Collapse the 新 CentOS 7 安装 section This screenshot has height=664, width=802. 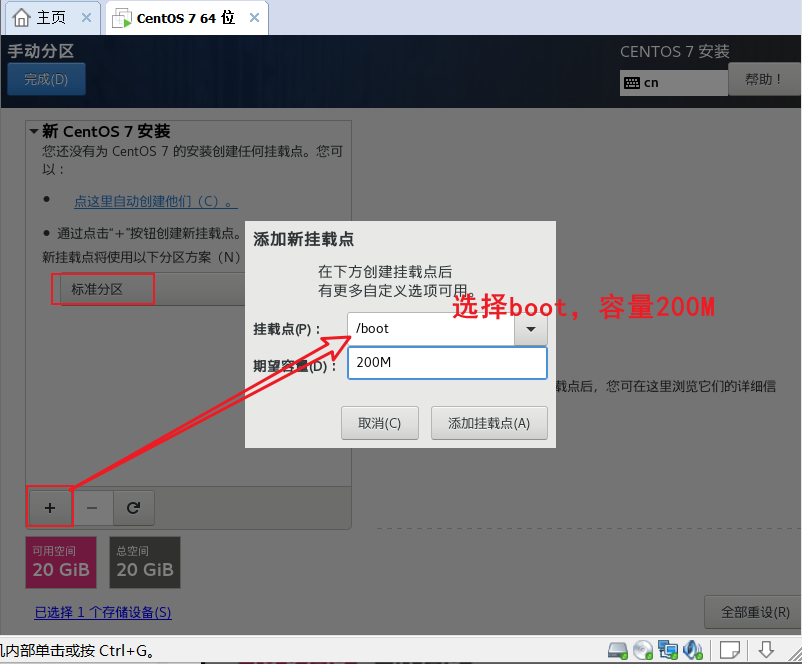pyautogui.click(x=34, y=131)
